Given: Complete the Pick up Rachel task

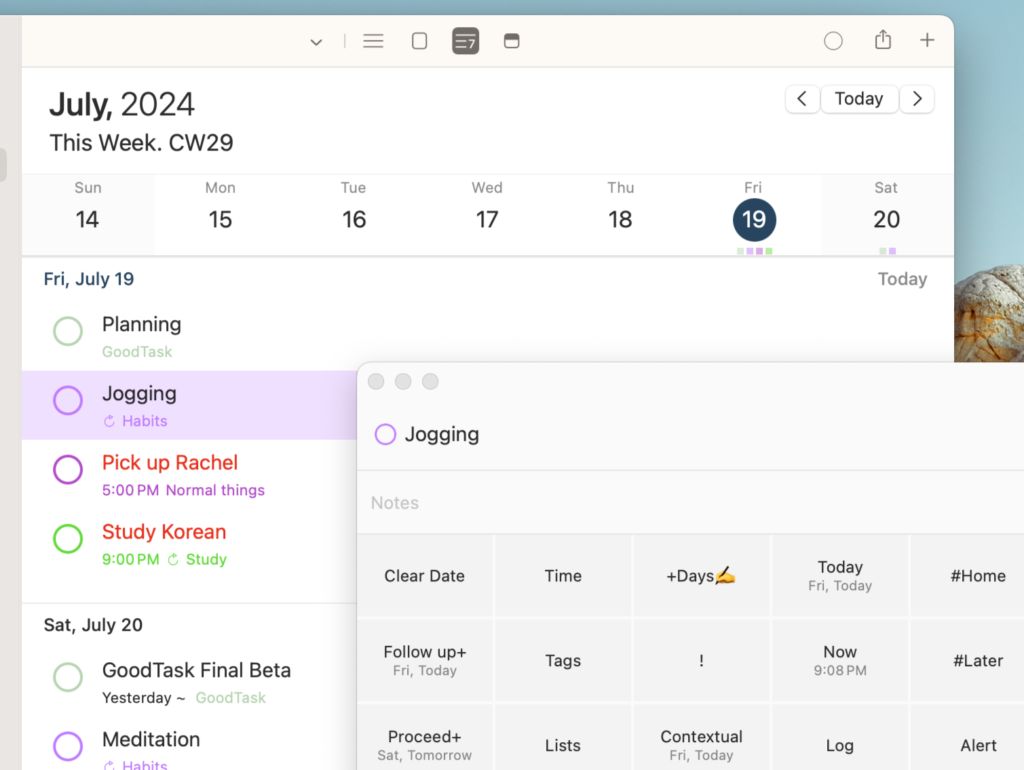Looking at the screenshot, I should pyautogui.click(x=67, y=470).
